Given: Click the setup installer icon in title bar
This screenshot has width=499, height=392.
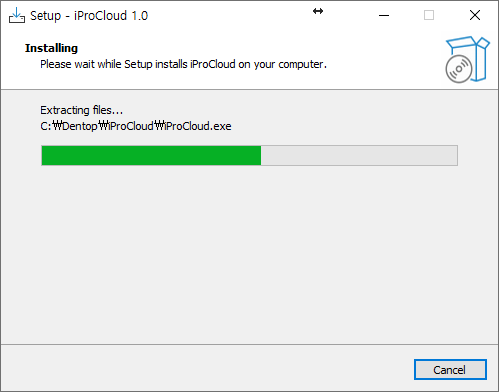Looking at the screenshot, I should click(17, 15).
